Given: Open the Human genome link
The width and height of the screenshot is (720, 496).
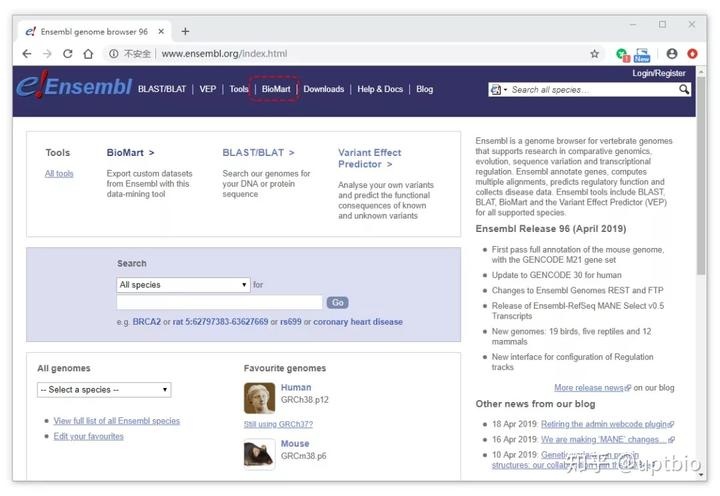Looking at the screenshot, I should (296, 388).
